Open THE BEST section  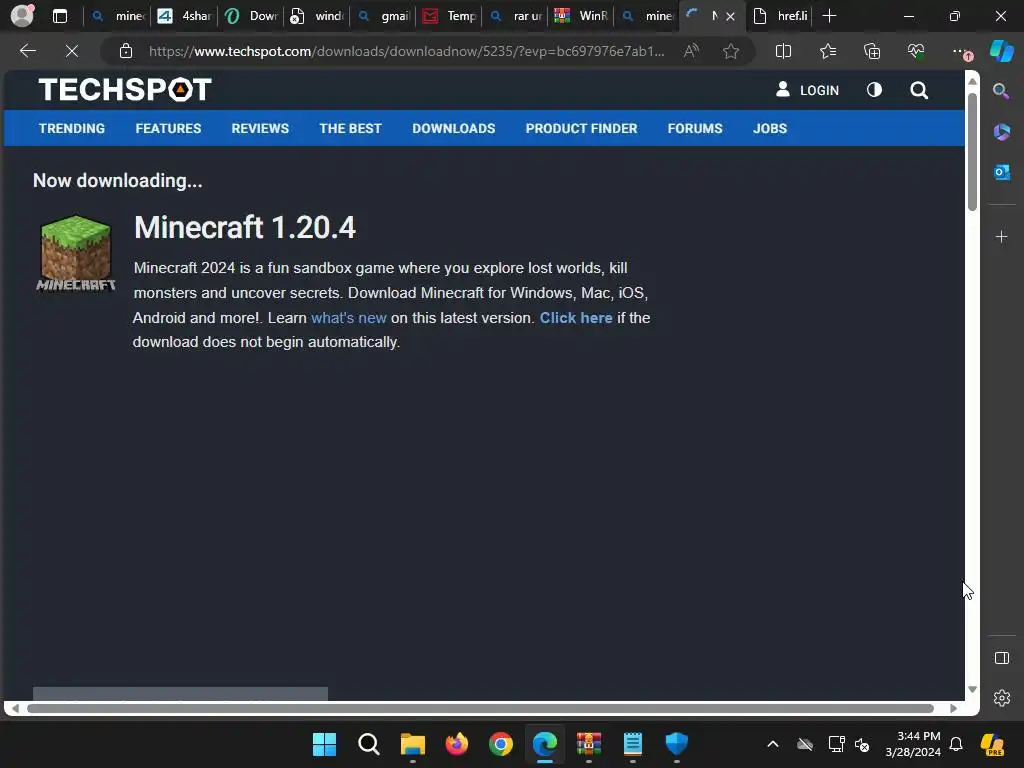pyautogui.click(x=350, y=129)
